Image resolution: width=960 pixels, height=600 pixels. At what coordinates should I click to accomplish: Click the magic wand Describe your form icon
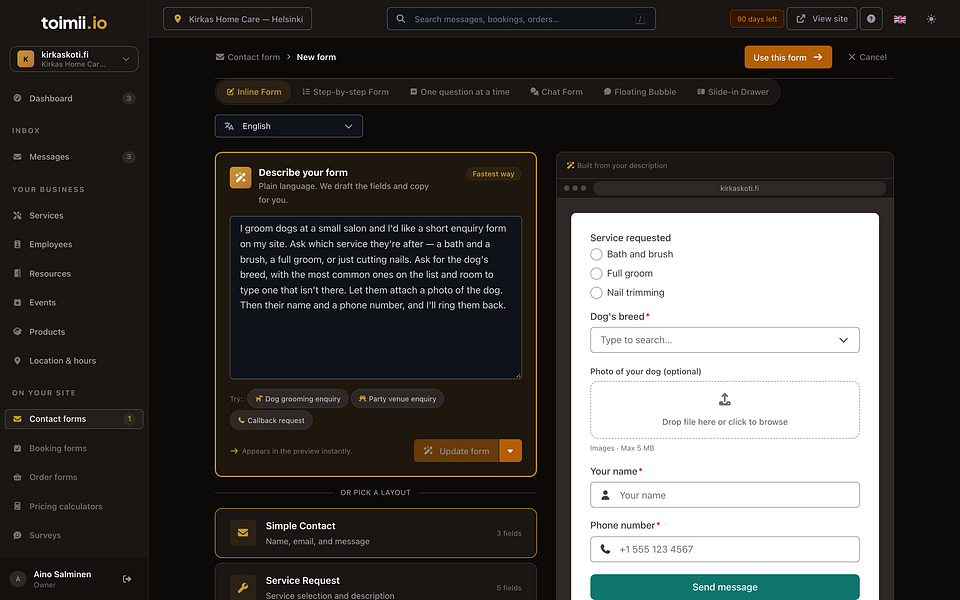pyautogui.click(x=240, y=178)
